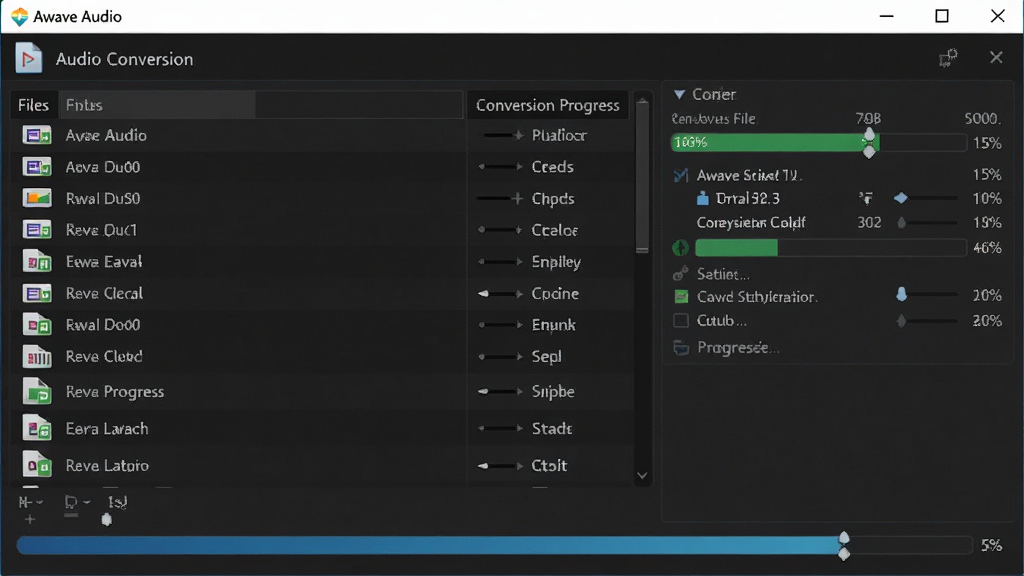The width and height of the screenshot is (1024, 576).
Task: Click the plus add icon below file list
Action: (29, 520)
